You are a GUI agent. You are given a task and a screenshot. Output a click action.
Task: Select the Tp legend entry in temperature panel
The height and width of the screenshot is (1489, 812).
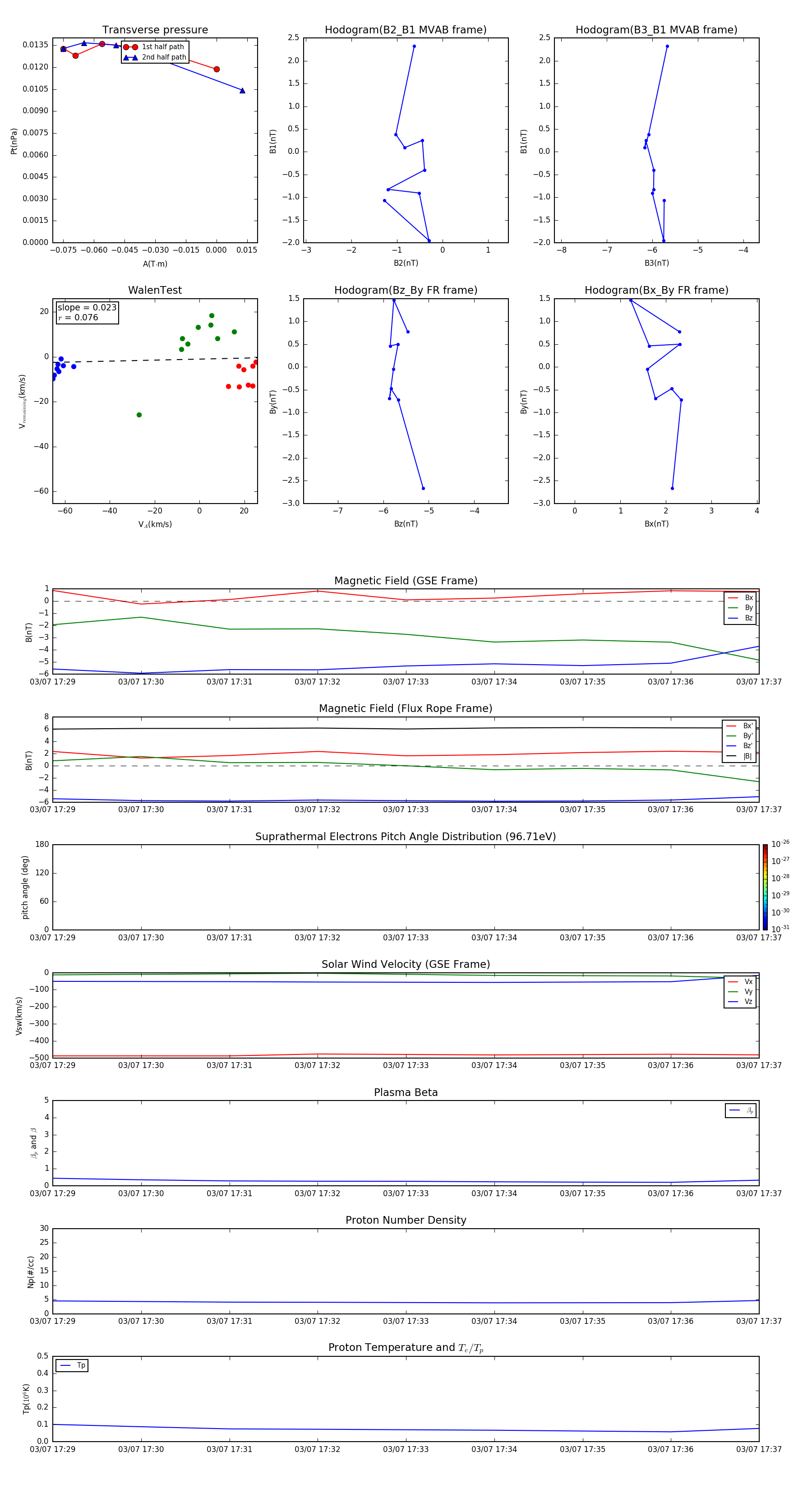click(x=72, y=1365)
